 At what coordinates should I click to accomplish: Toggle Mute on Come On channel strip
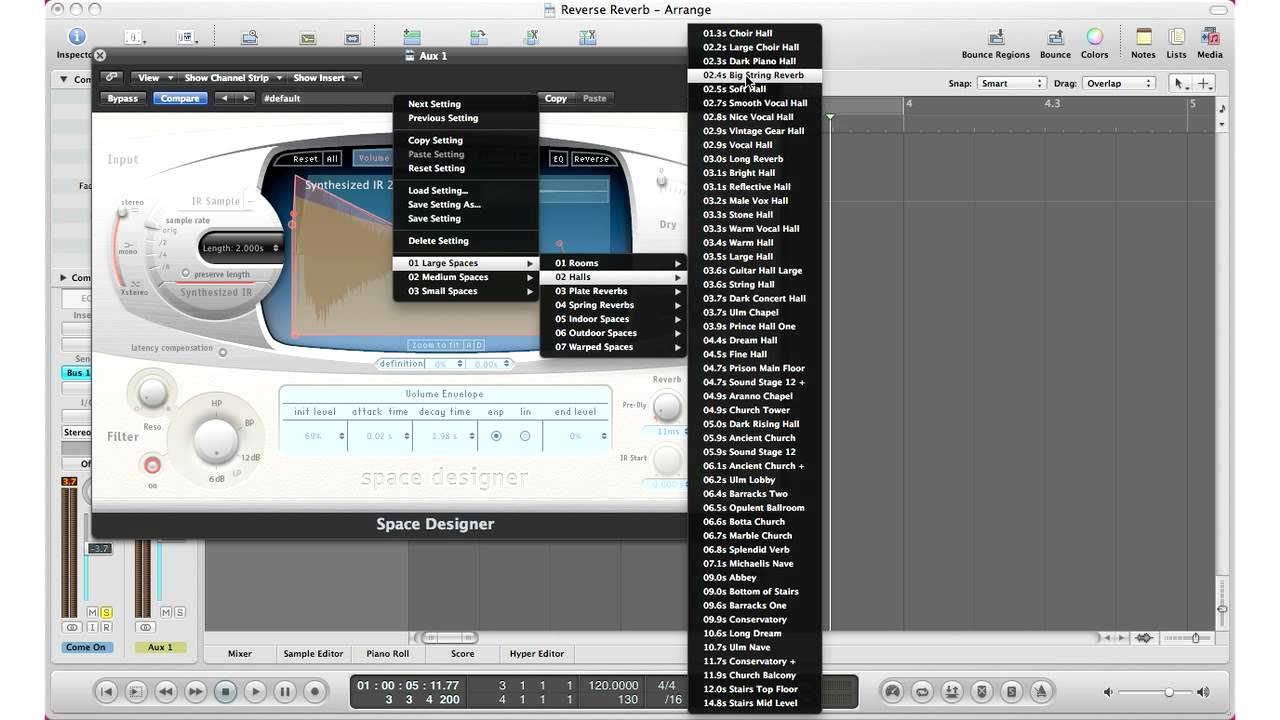[93, 612]
